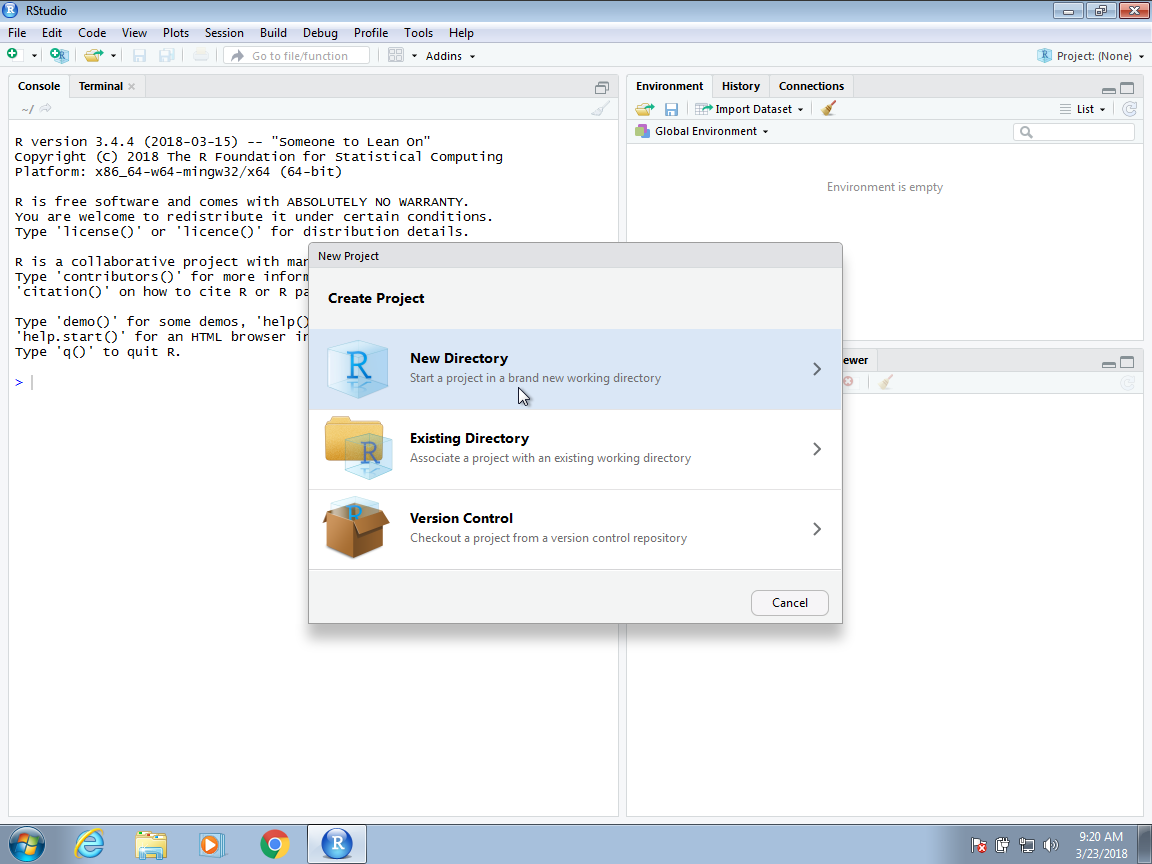Viewport: 1152px width, 864px height.
Task: Clear console with the broom icon
Action: pos(600,109)
